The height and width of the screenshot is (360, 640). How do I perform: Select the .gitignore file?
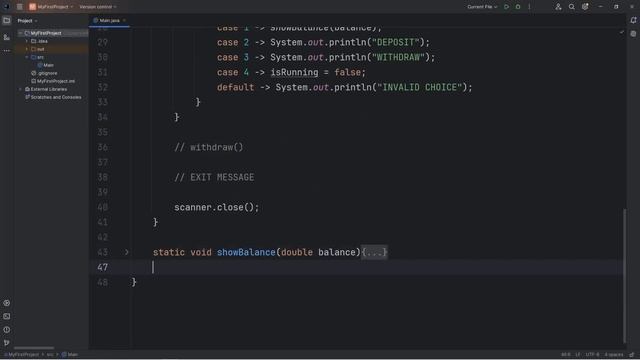[44, 73]
